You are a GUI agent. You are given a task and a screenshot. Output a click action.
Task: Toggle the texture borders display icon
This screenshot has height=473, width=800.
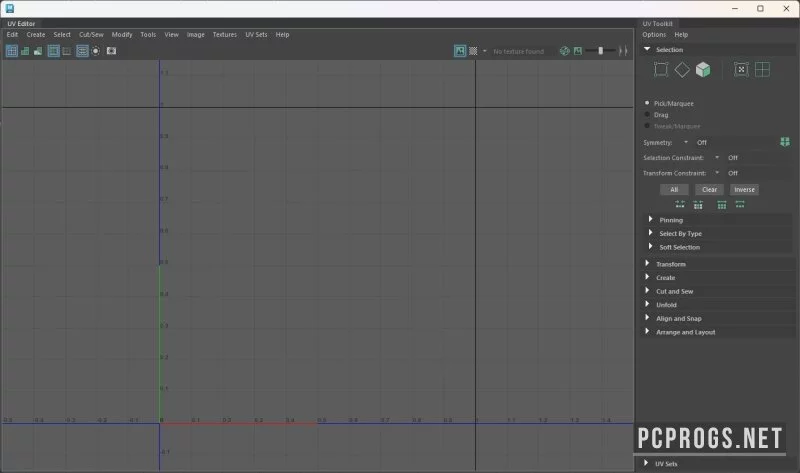[82, 51]
